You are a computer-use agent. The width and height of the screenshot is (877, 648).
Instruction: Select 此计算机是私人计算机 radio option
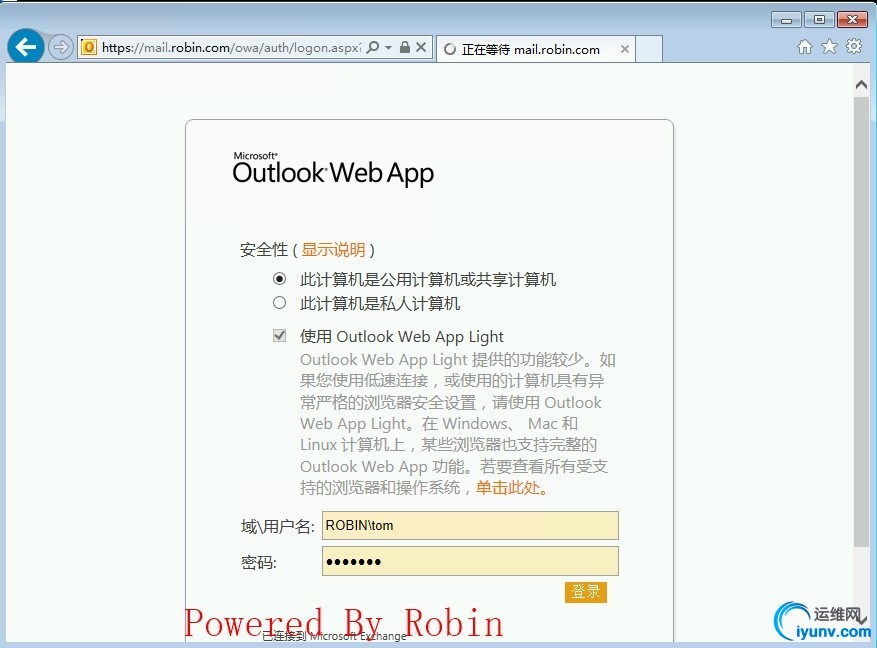coord(280,303)
